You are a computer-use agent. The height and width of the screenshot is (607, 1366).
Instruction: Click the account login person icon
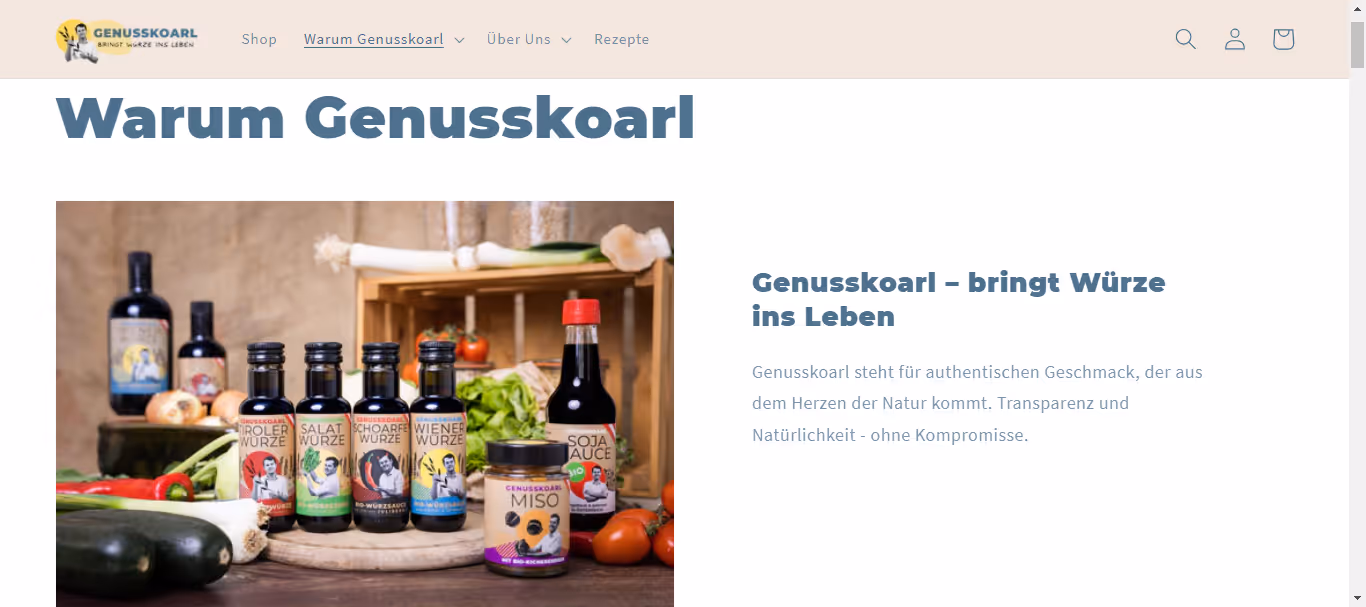(x=1235, y=39)
